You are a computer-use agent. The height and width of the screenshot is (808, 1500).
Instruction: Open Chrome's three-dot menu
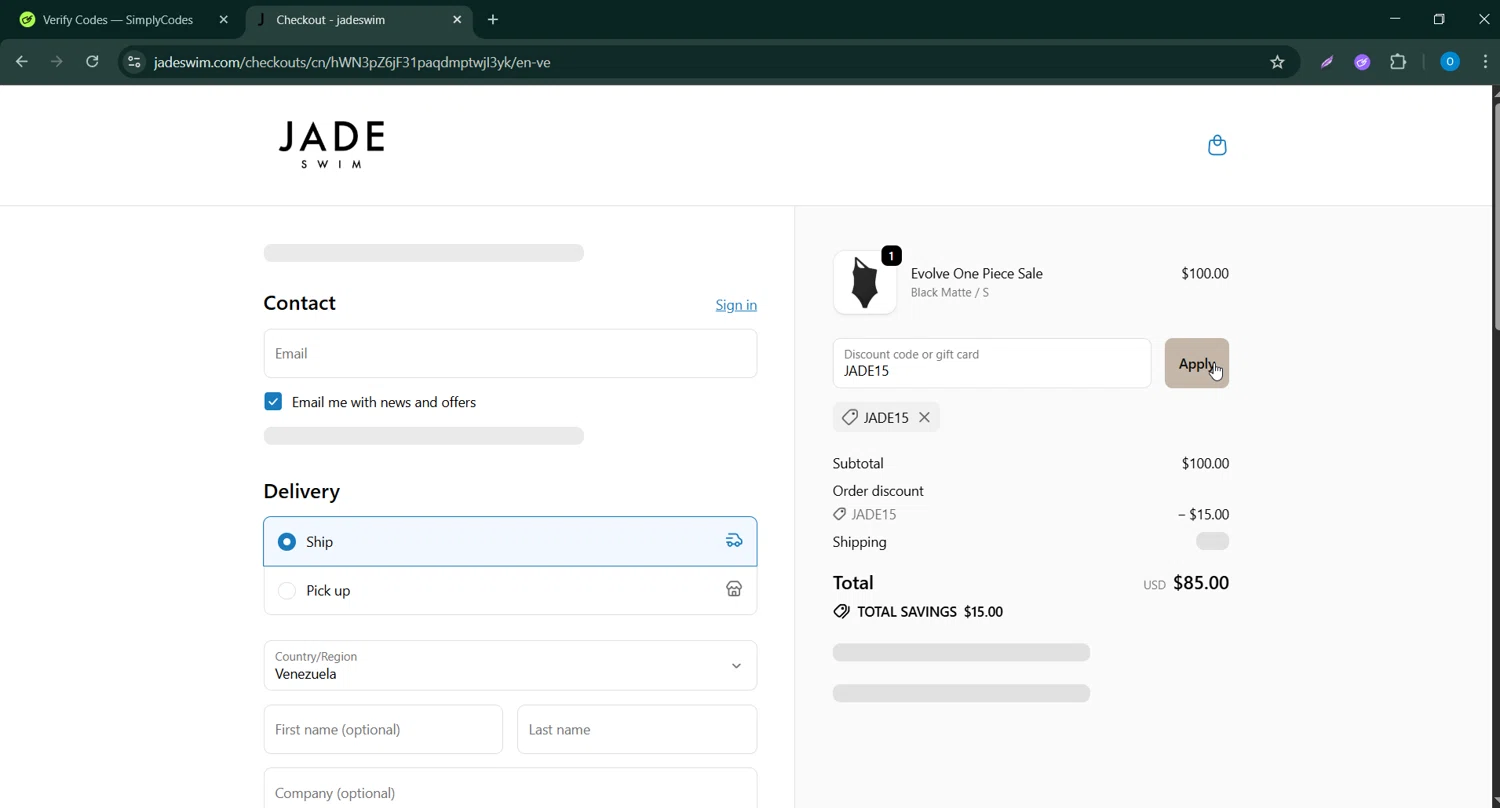(x=1485, y=62)
